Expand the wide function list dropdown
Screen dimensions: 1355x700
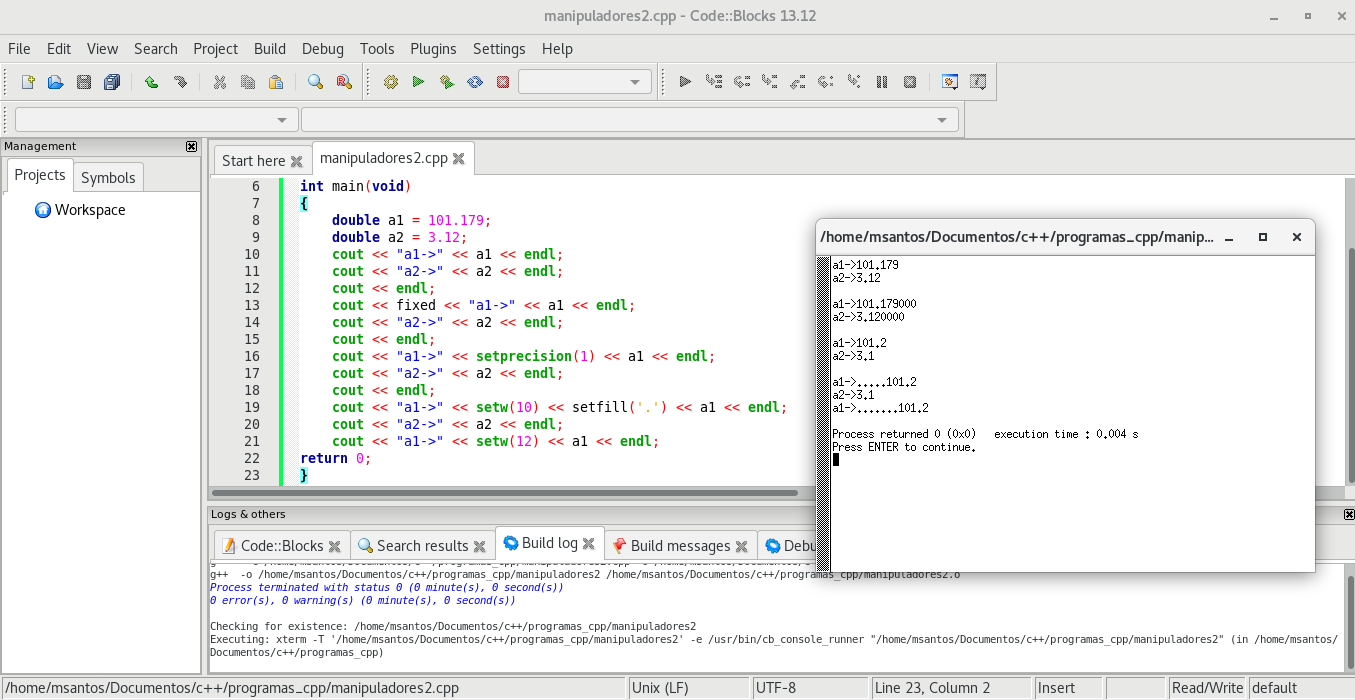(x=941, y=120)
